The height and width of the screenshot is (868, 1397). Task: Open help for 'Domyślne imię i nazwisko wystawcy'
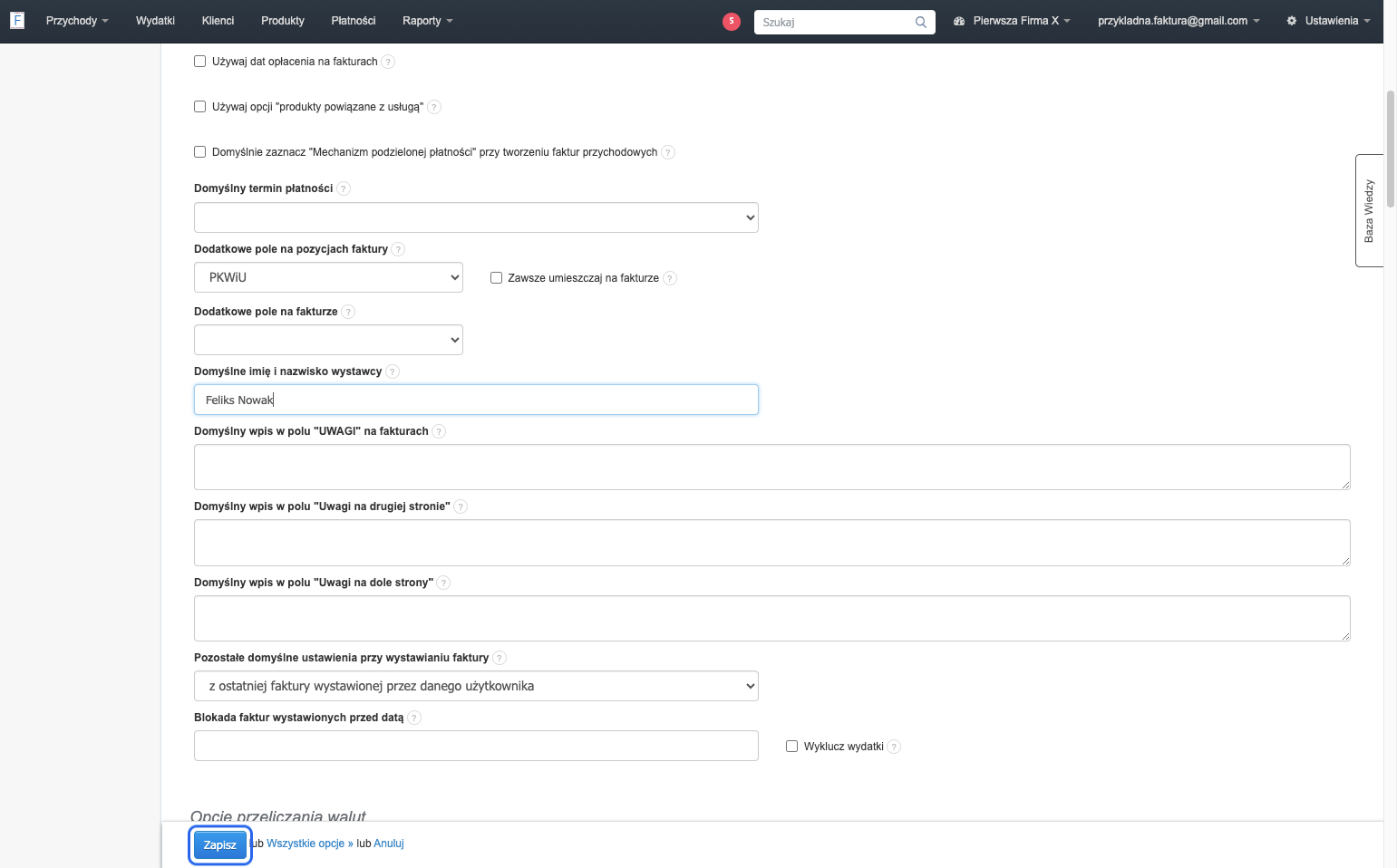(393, 371)
